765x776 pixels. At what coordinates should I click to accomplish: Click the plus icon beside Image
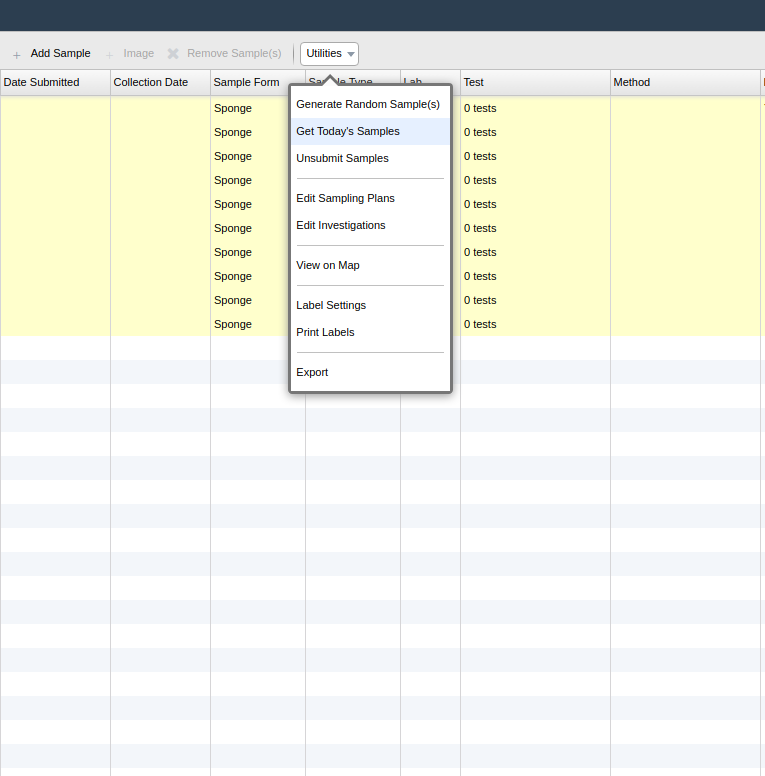(109, 54)
